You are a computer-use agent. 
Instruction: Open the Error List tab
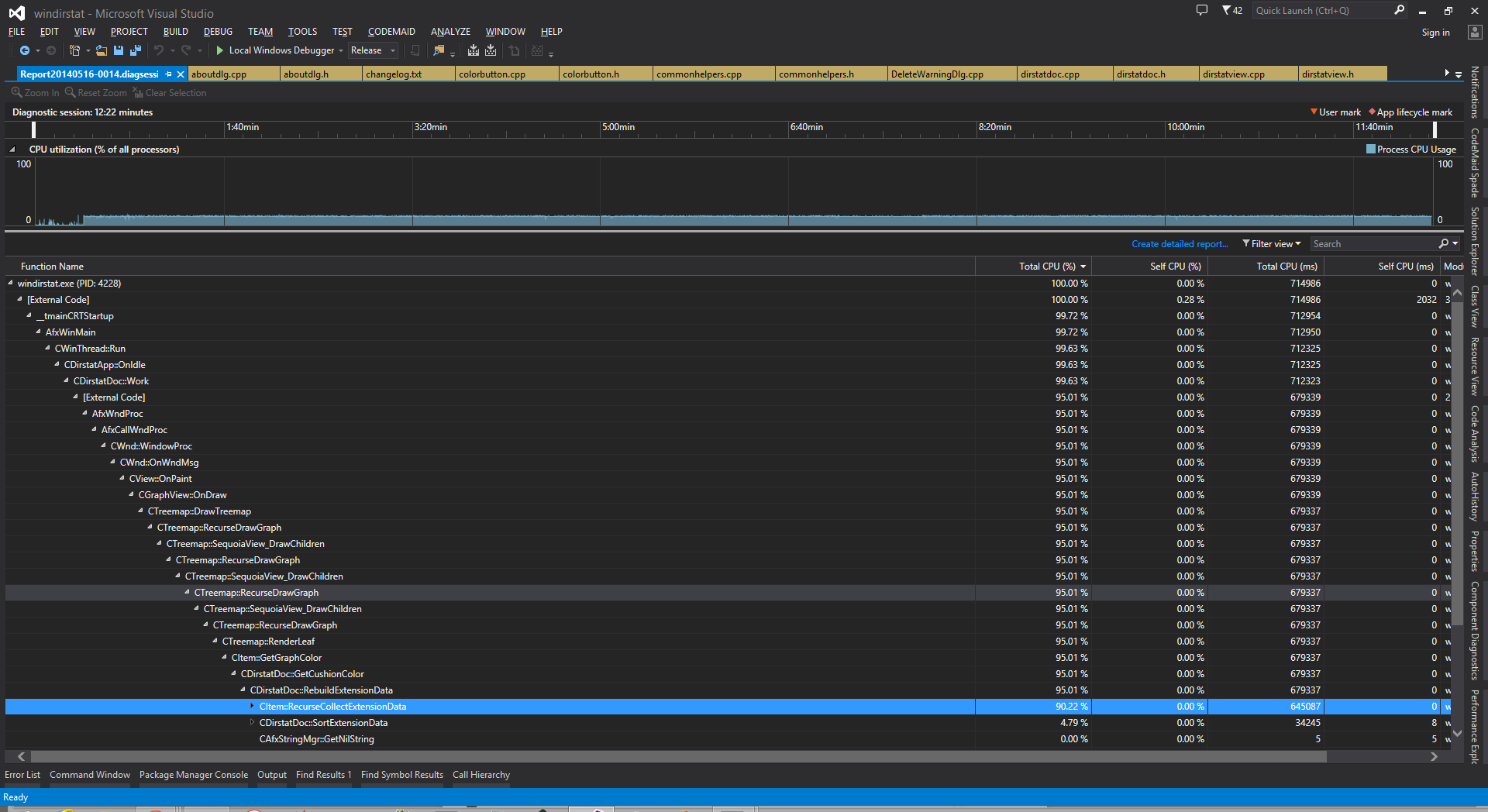pos(22,775)
